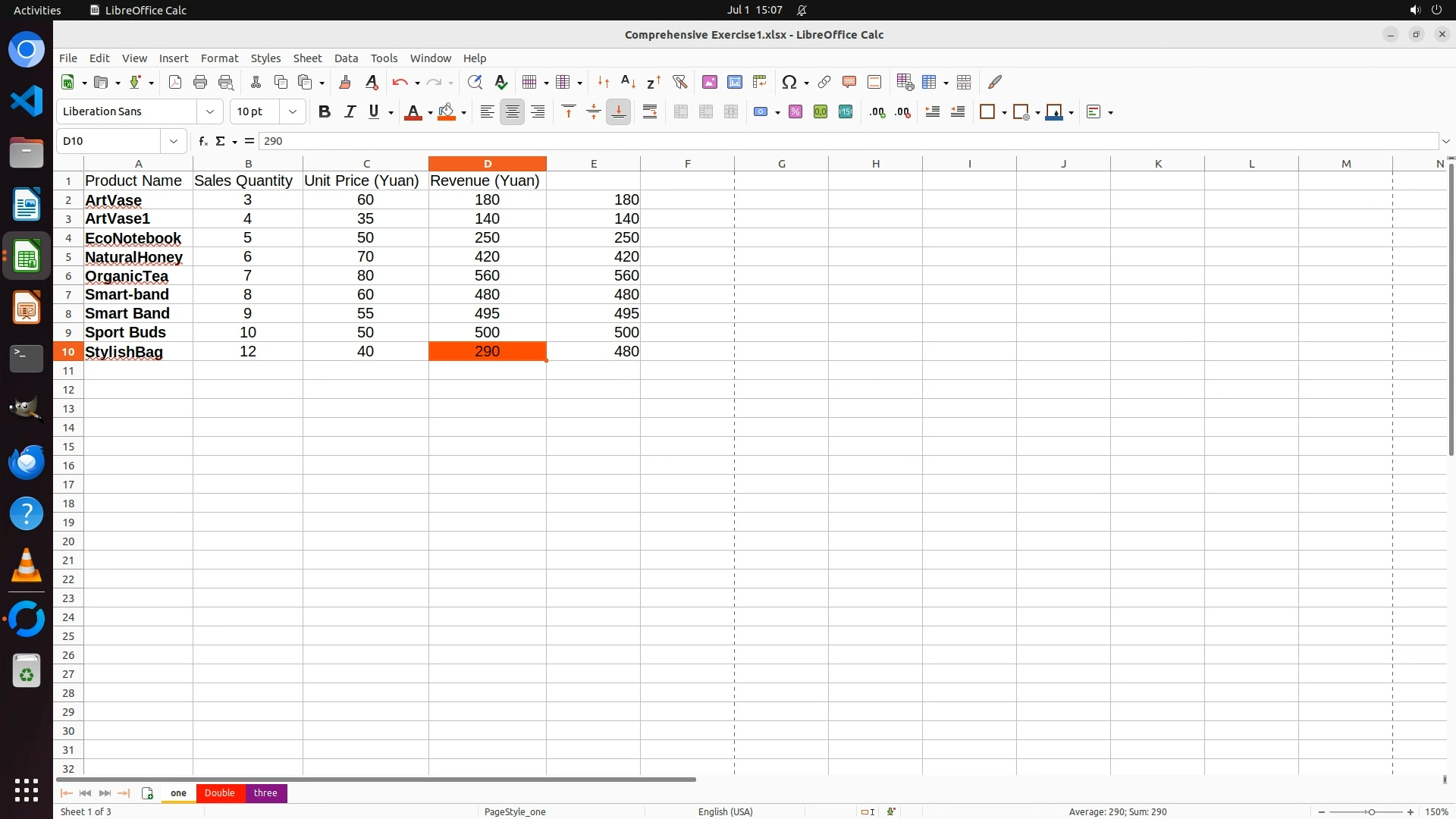Click the Insert Comment icon

(x=849, y=82)
